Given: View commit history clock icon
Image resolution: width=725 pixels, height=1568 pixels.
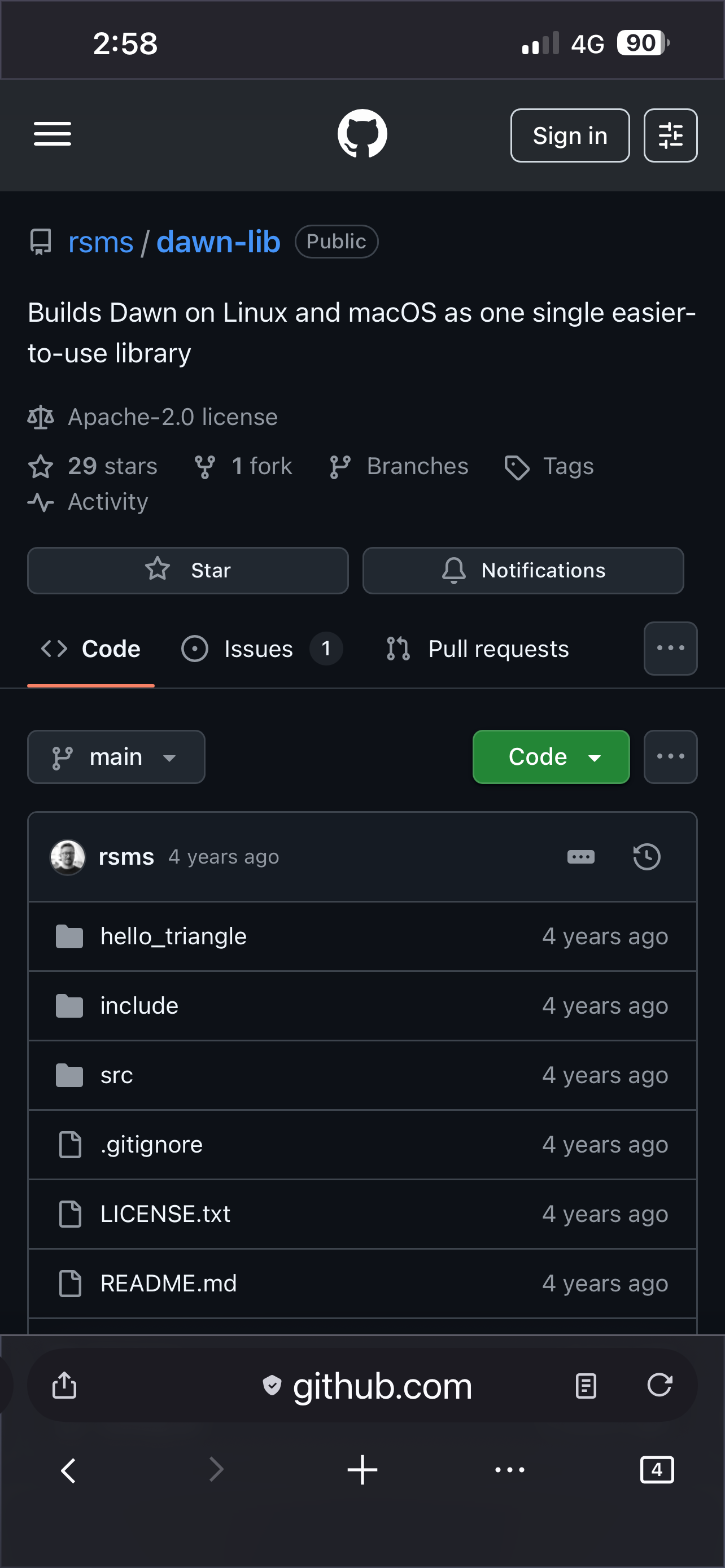Looking at the screenshot, I should pos(647,857).
